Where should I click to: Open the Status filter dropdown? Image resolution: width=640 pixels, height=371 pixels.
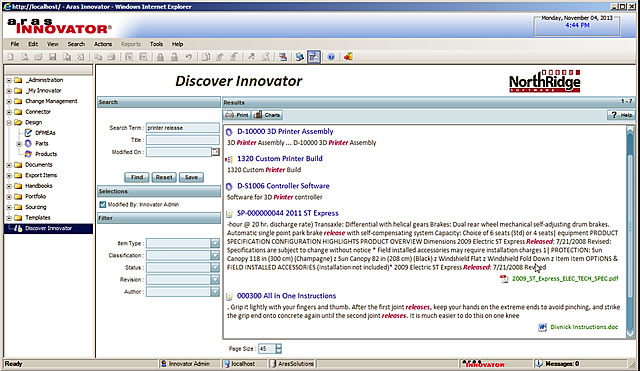215,267
